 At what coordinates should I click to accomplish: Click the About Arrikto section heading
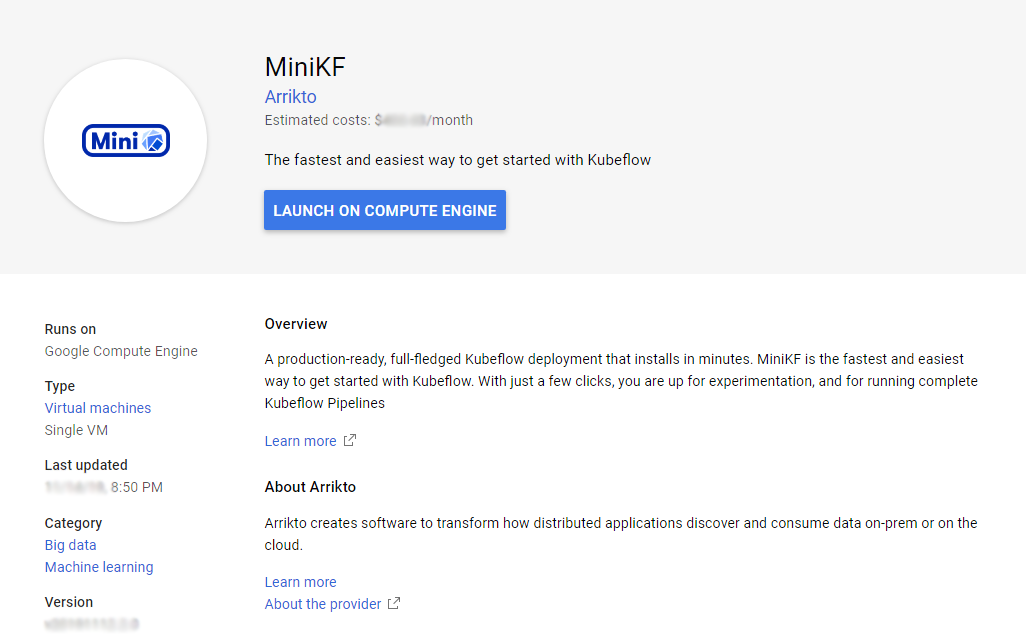point(310,487)
